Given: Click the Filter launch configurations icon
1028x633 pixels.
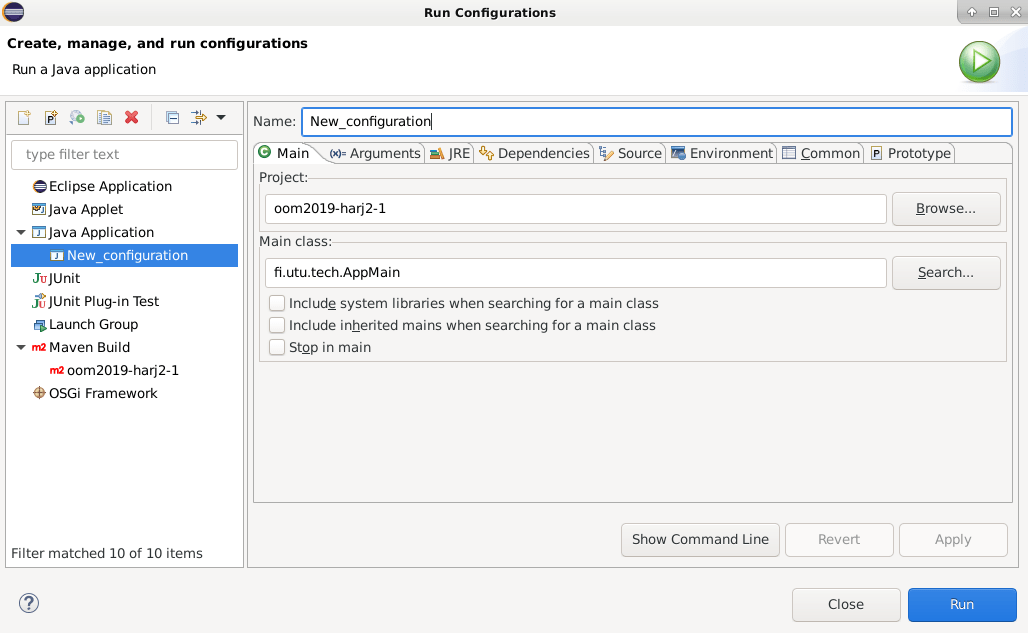Looking at the screenshot, I should click(x=199, y=118).
